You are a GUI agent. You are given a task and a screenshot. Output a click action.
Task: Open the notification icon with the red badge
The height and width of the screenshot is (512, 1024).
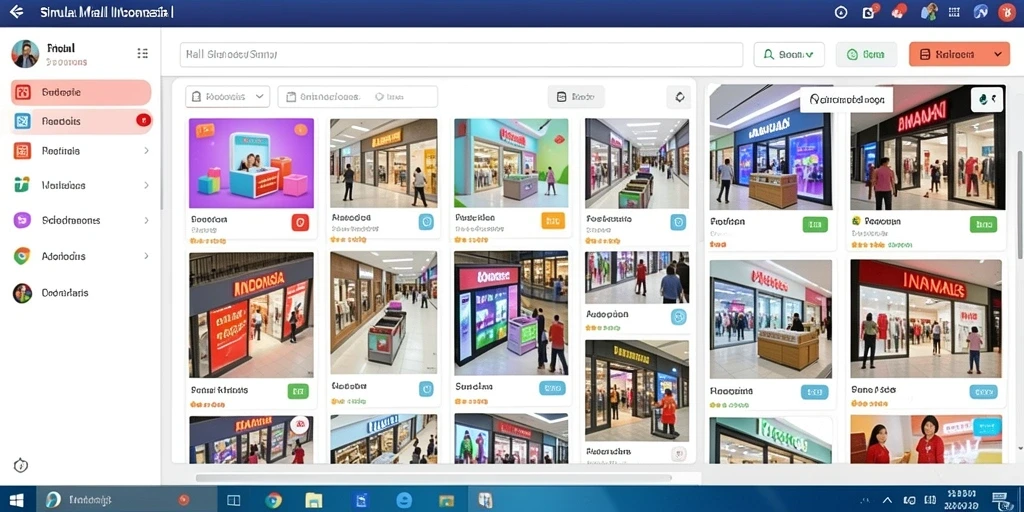[x=870, y=12]
